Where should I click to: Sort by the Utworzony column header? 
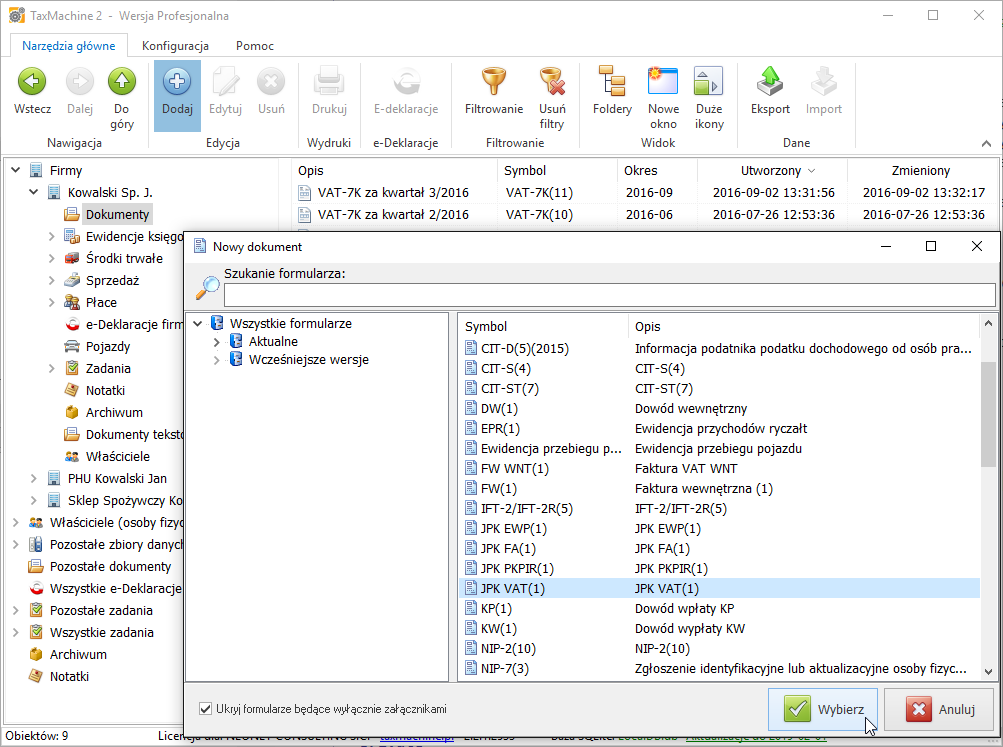(772, 171)
